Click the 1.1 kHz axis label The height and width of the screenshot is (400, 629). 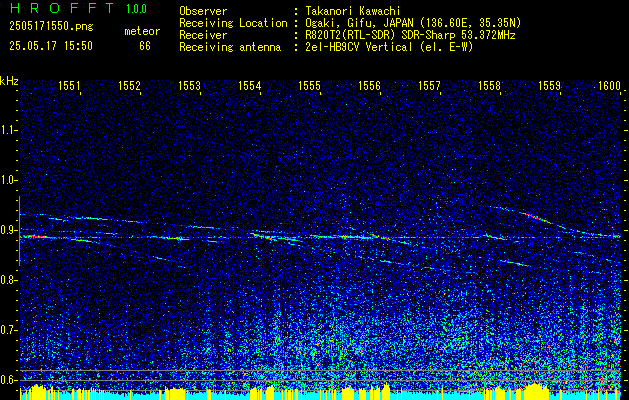pyautogui.click(x=8, y=130)
